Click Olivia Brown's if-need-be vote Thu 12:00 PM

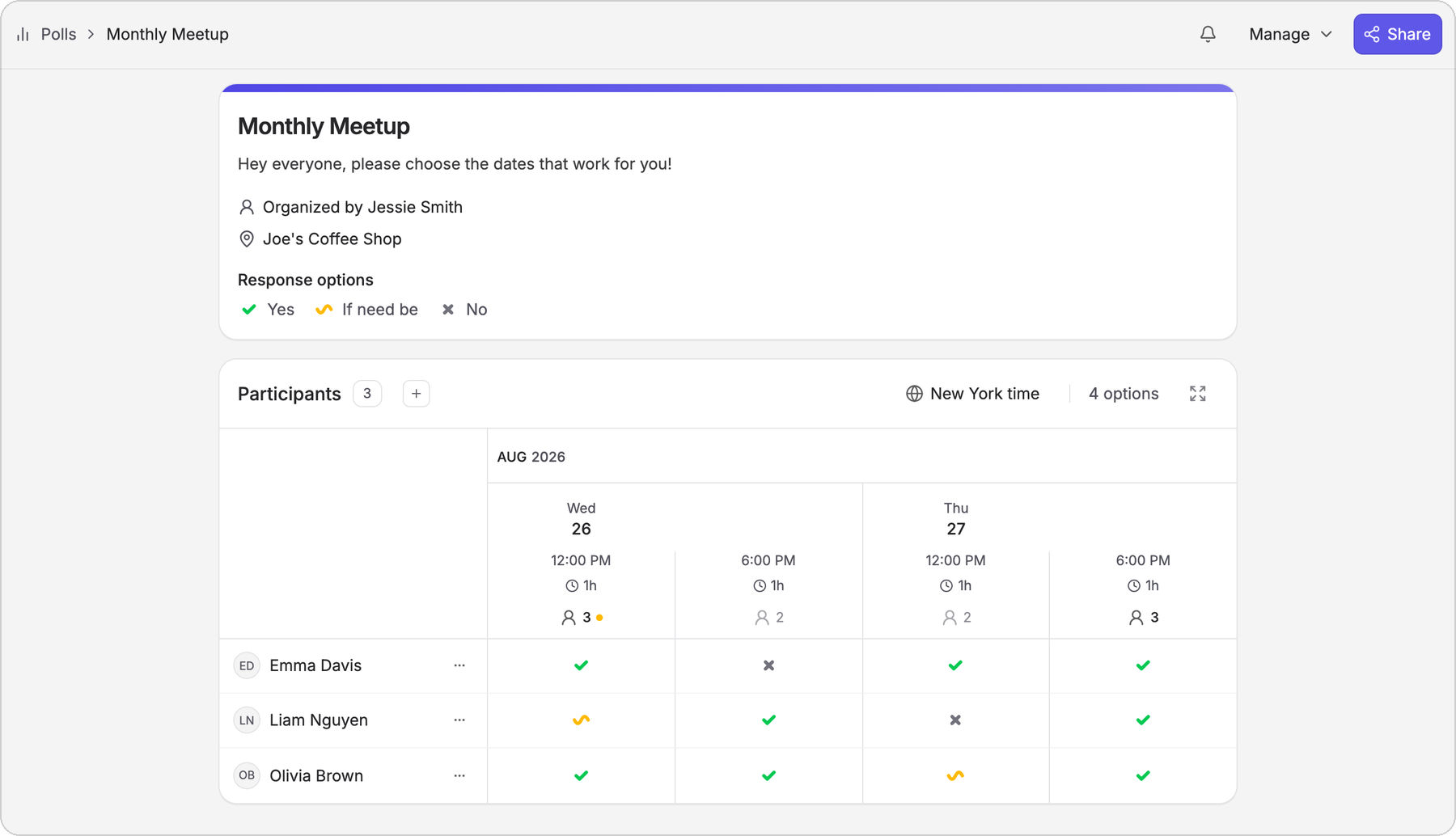tap(955, 775)
